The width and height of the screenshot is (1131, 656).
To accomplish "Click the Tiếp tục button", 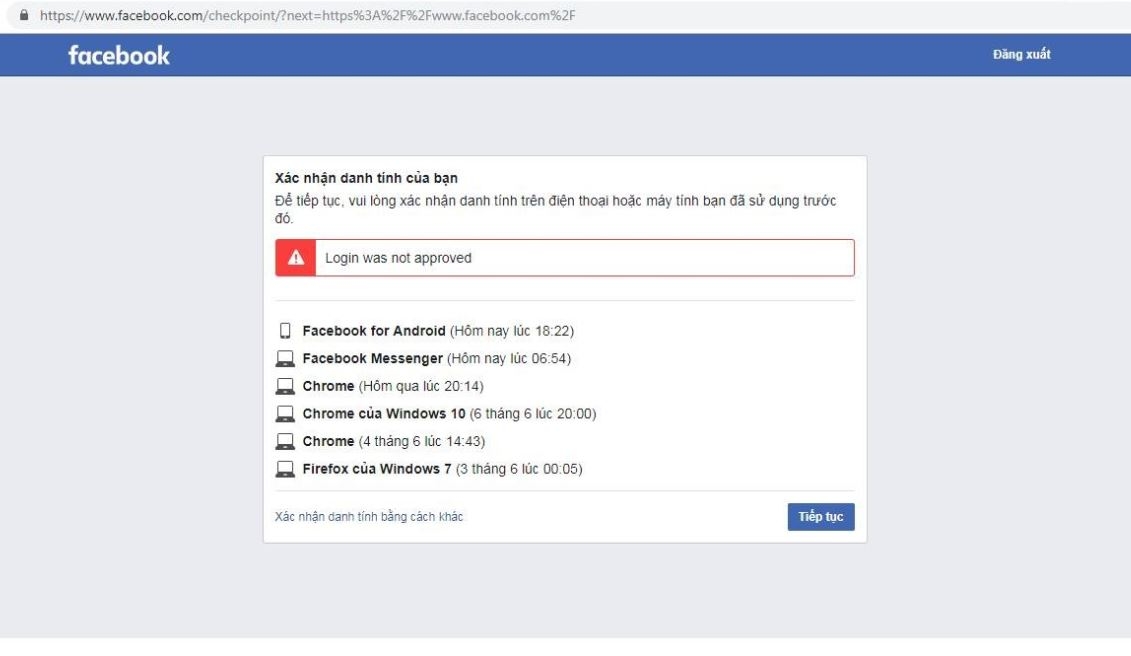I will coord(820,517).
